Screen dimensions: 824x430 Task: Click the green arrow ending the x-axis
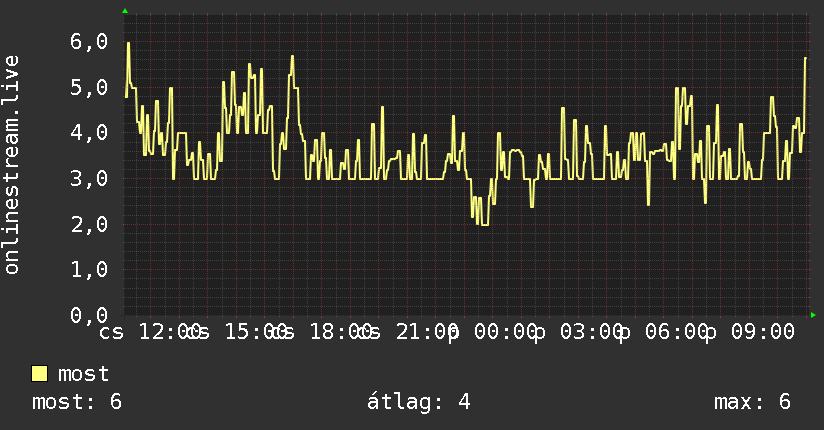tap(813, 315)
